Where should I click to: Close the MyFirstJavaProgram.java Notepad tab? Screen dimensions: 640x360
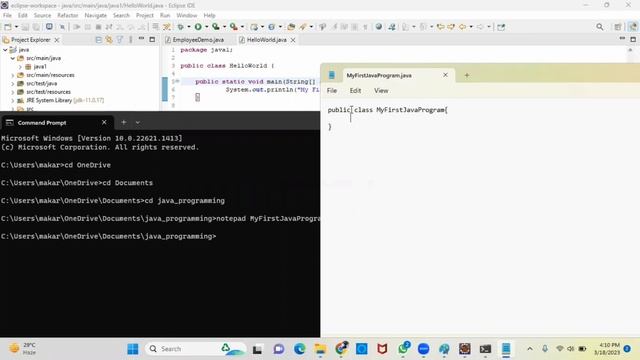[445, 75]
